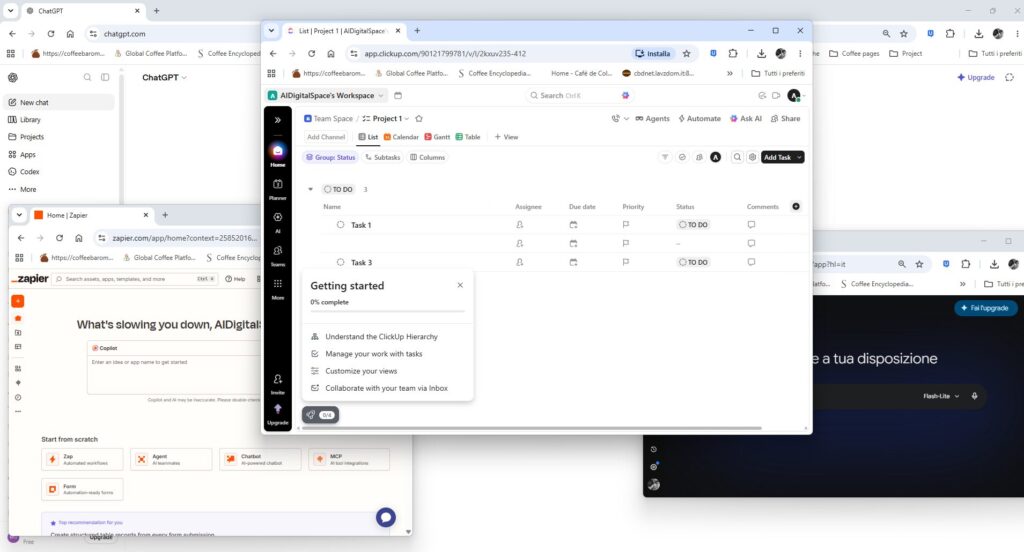Open the Project 1 dropdown chevron

[x=406, y=119]
